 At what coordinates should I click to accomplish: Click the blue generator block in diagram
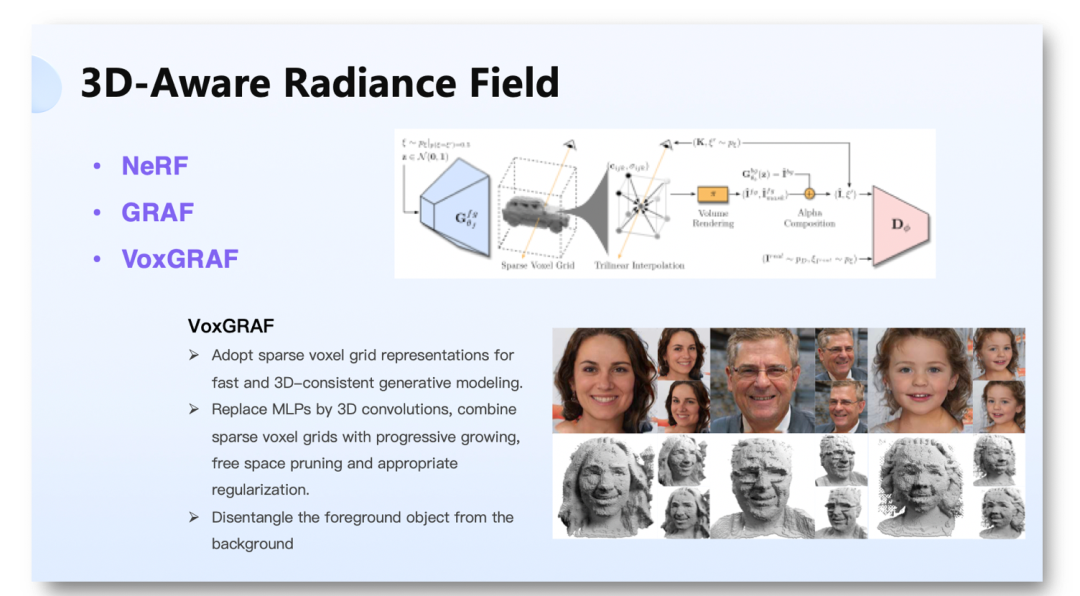(455, 207)
